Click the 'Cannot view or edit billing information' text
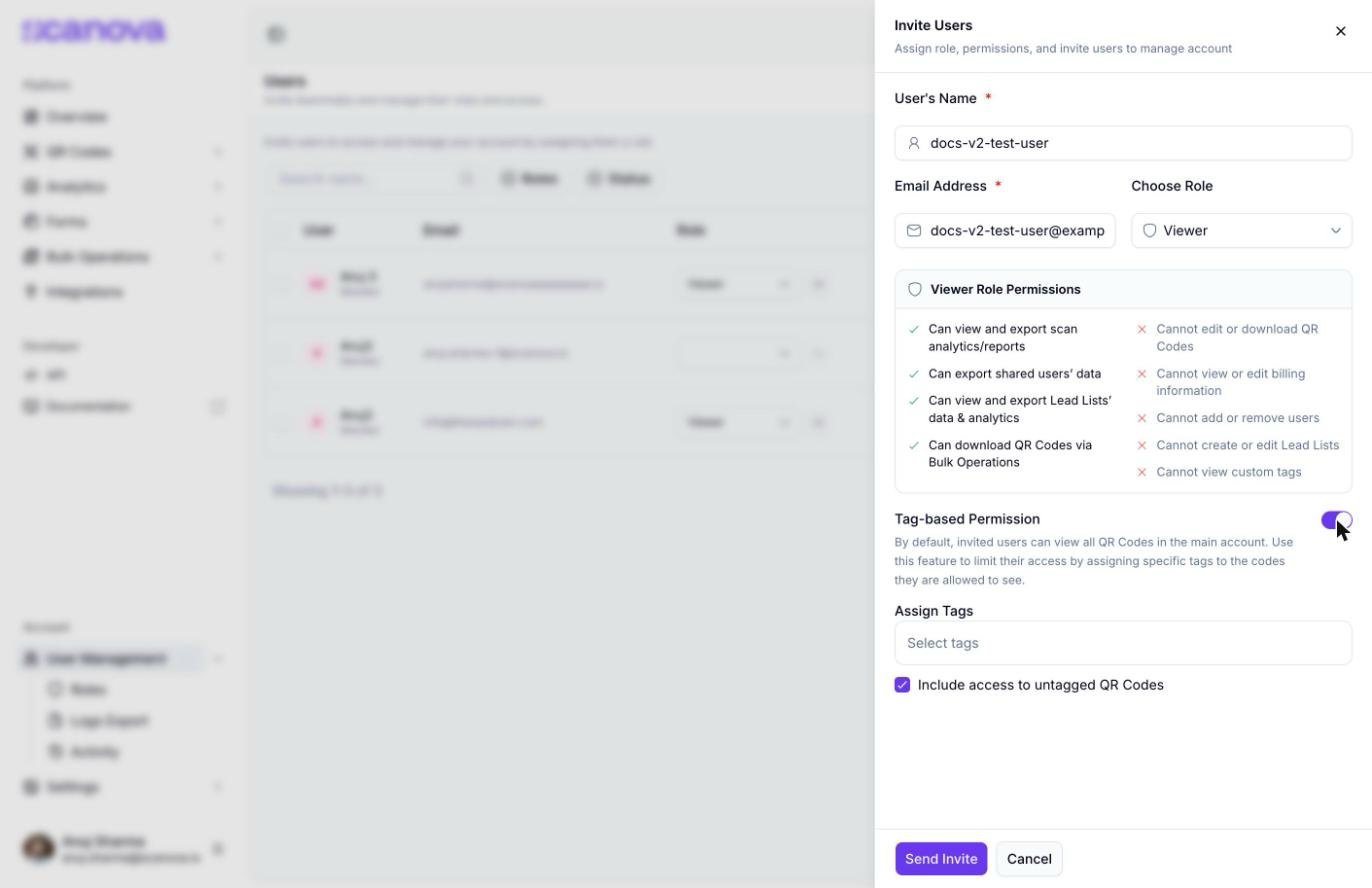This screenshot has width=1372, height=888. click(1231, 382)
